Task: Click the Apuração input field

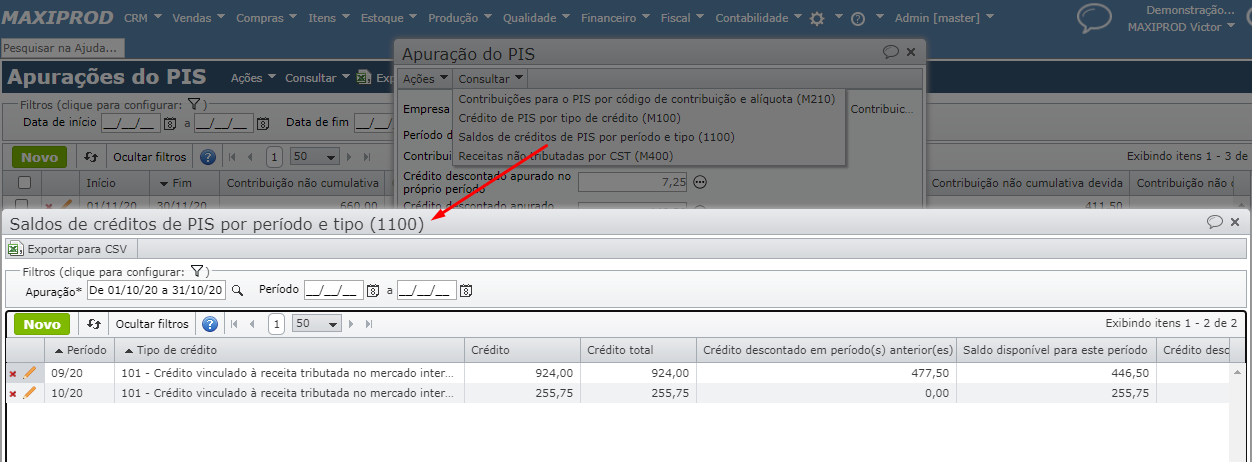Action: (x=157, y=290)
